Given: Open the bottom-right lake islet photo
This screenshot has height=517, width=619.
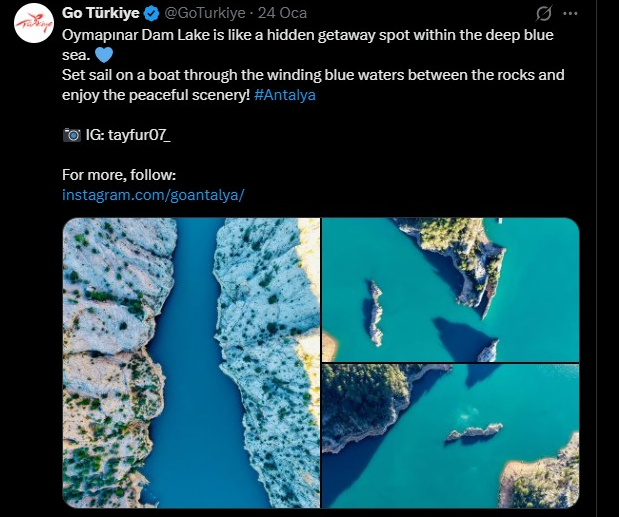Looking at the screenshot, I should pyautogui.click(x=450, y=435).
